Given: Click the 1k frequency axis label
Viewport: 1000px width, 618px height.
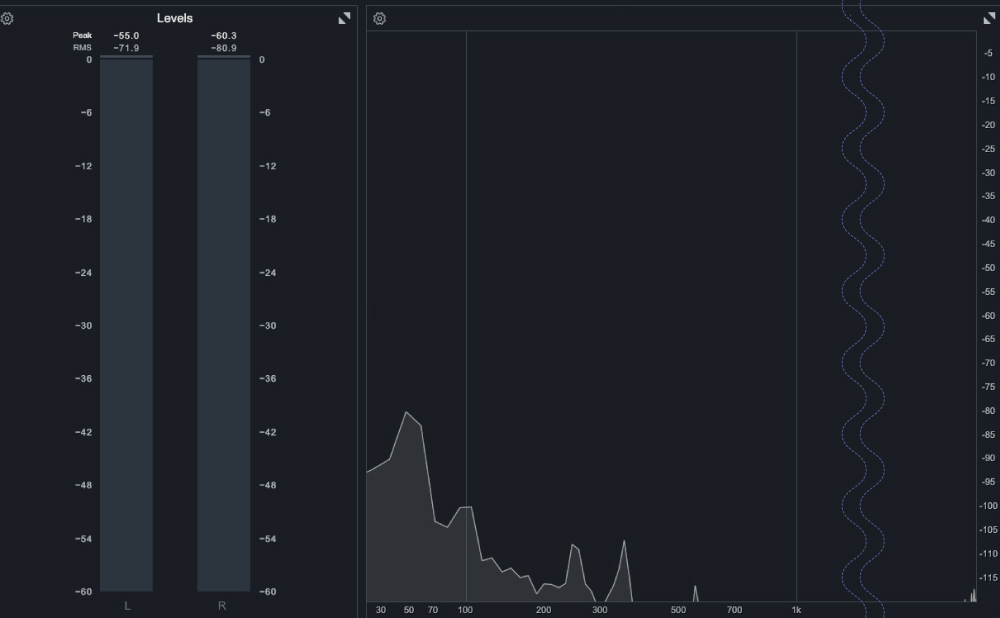Looking at the screenshot, I should (796, 610).
